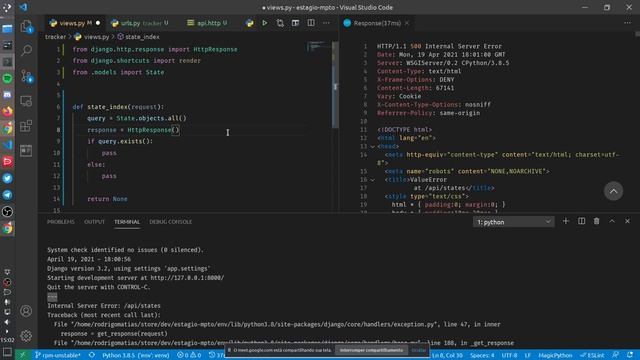Change language mode 'MagicPython'
Screen dimensions: 640x360
coord(555,355)
